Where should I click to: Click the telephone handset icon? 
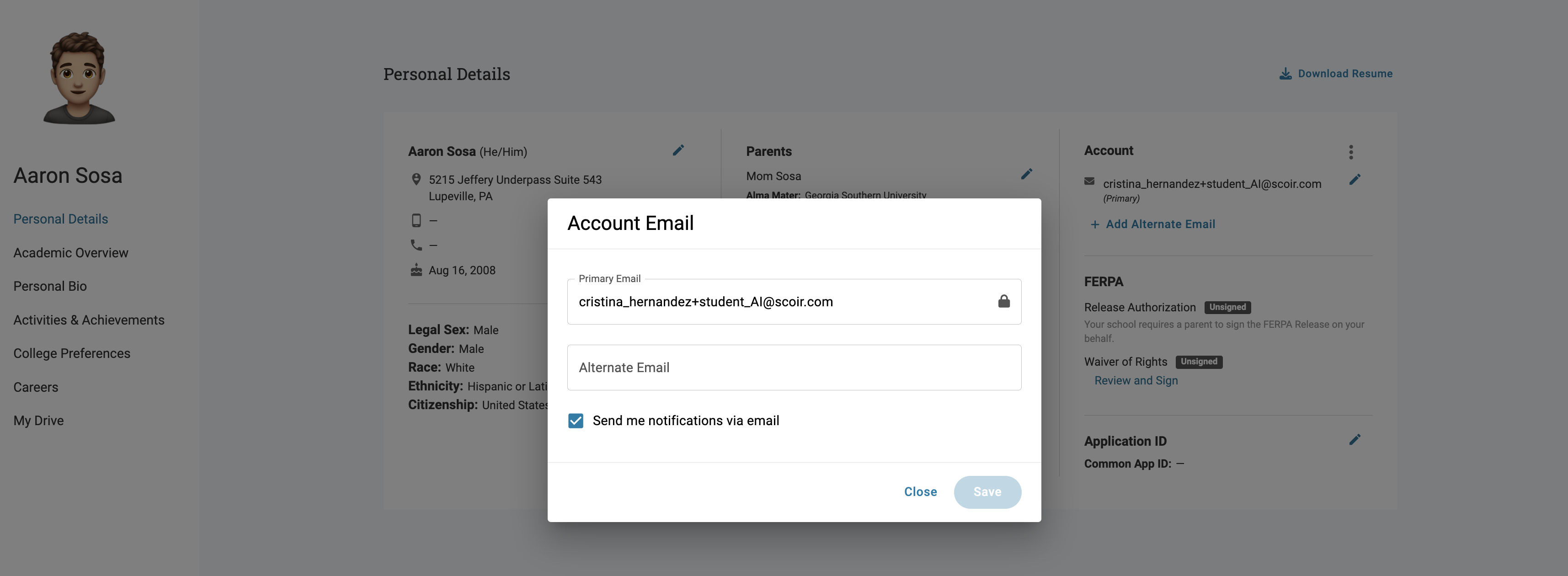click(416, 245)
